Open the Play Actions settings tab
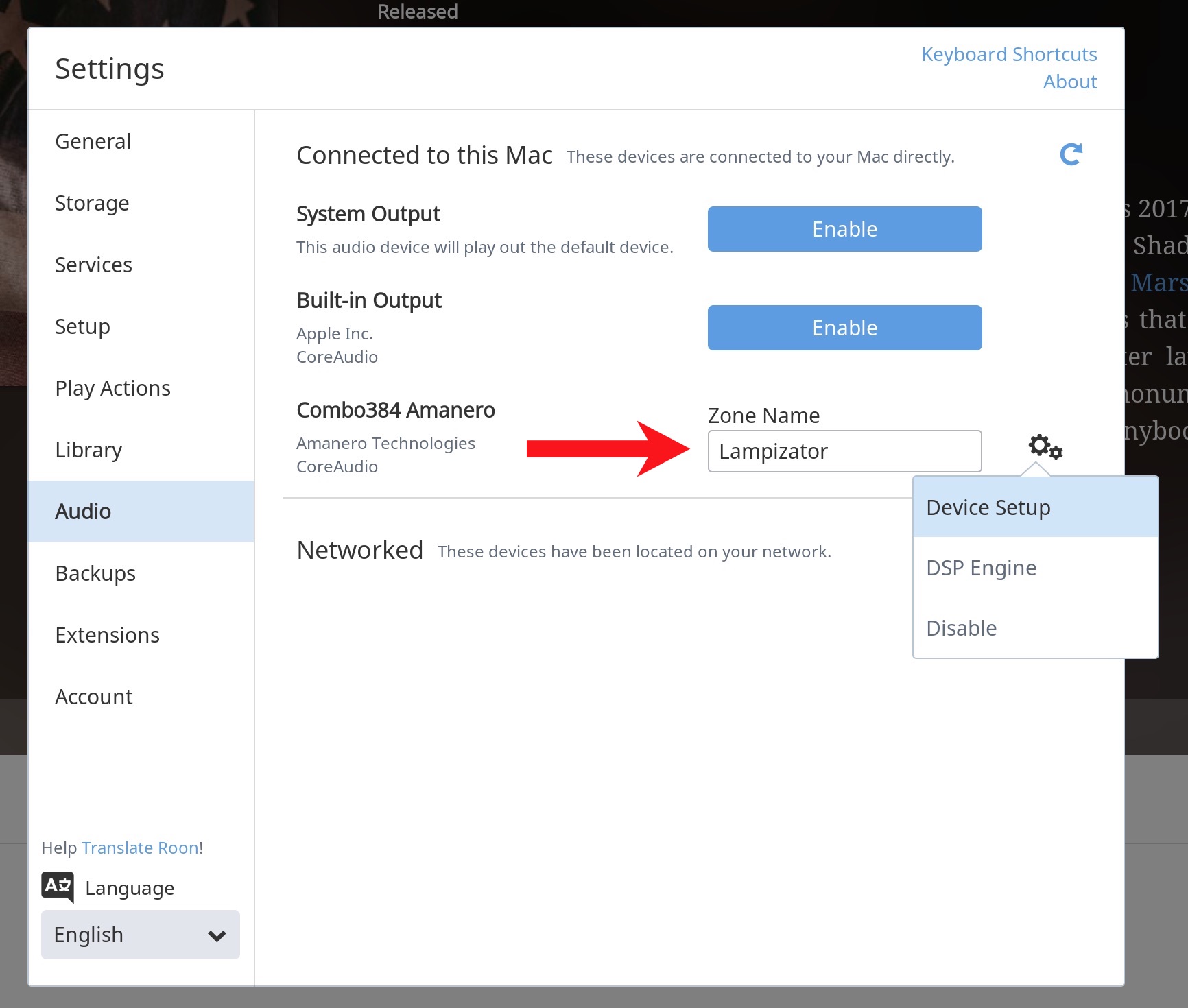The image size is (1188, 1008). pos(112,388)
